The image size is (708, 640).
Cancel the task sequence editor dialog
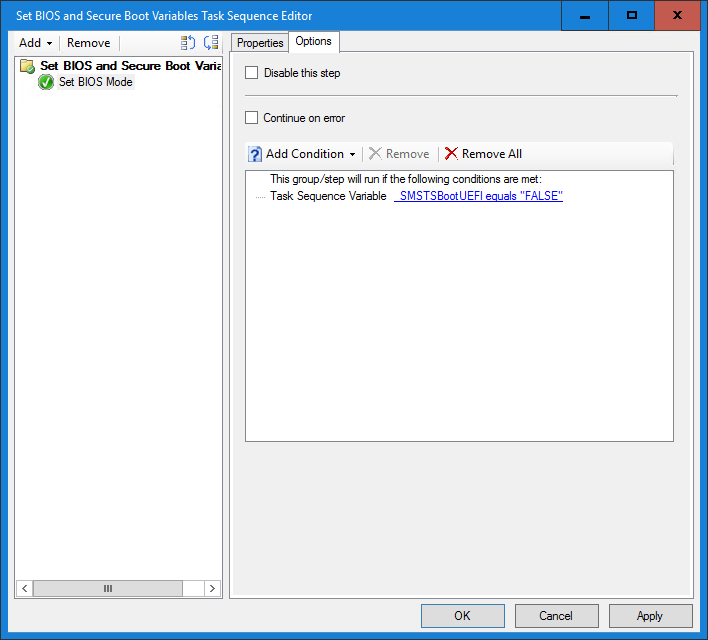click(556, 616)
